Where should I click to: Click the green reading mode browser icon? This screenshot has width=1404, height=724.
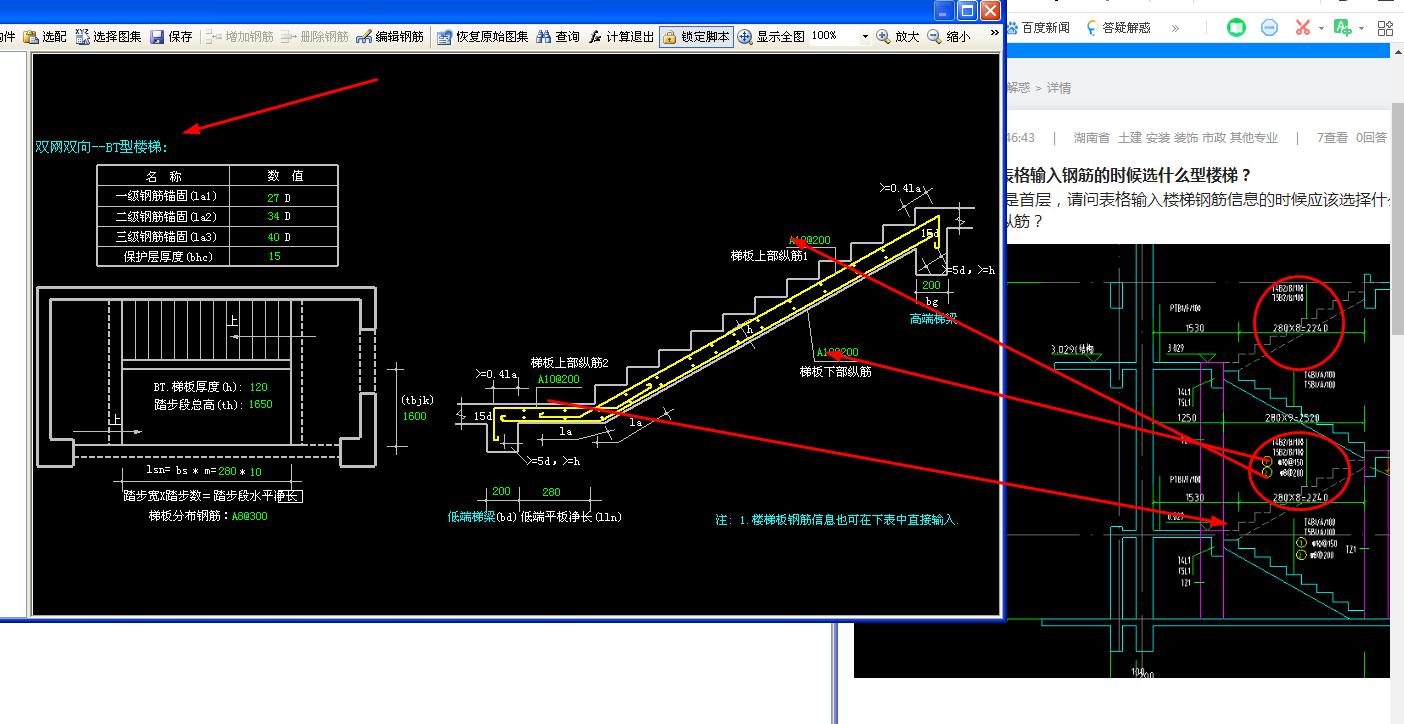pyautogui.click(x=1237, y=28)
